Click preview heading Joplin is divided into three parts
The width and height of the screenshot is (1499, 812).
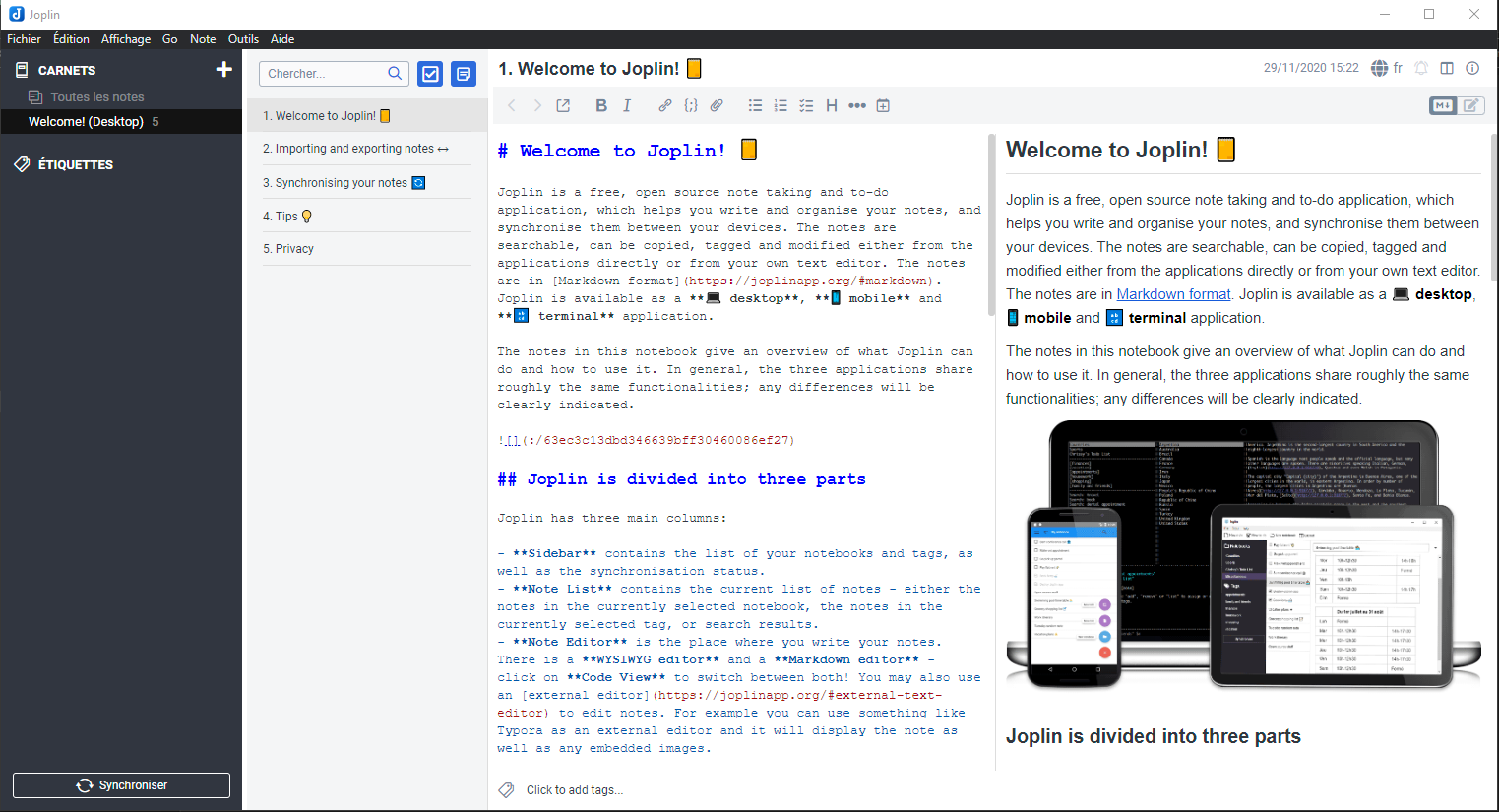[1154, 736]
